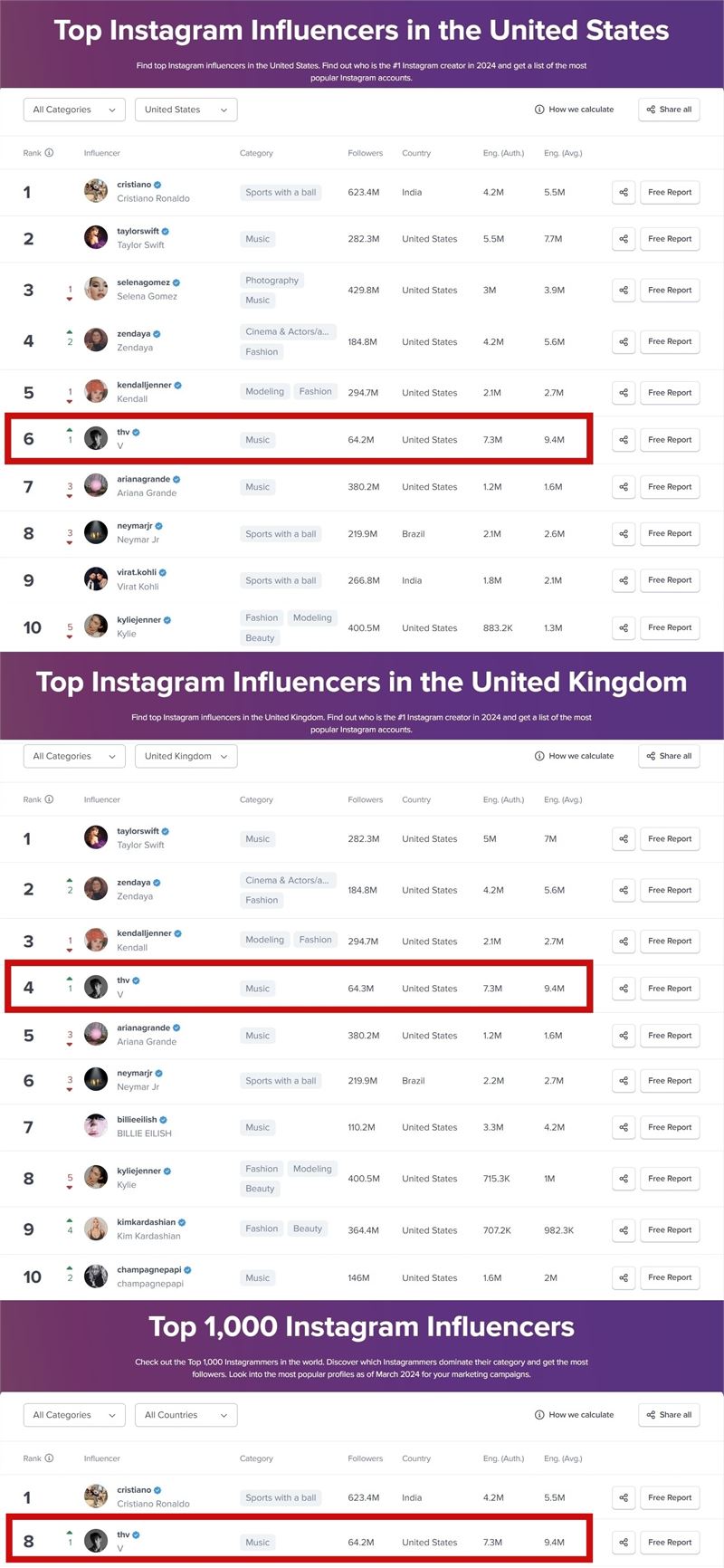Click Free Report for Zendaya in US list
Screen dimensions: 724x1568
(x=670, y=341)
